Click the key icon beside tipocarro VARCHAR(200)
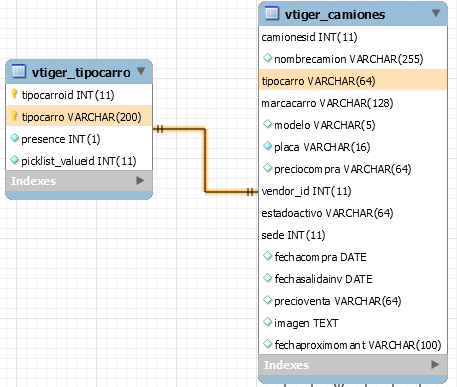Image resolution: width=457 pixels, height=387 pixels. (14, 116)
